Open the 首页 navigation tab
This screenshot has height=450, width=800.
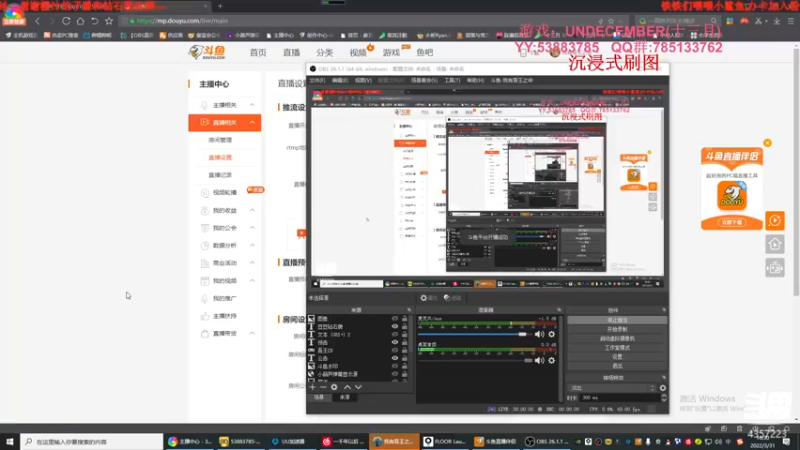pos(258,53)
